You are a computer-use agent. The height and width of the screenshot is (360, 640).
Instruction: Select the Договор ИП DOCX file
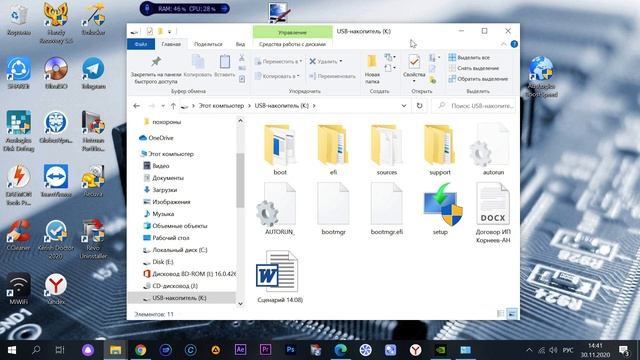(x=493, y=213)
